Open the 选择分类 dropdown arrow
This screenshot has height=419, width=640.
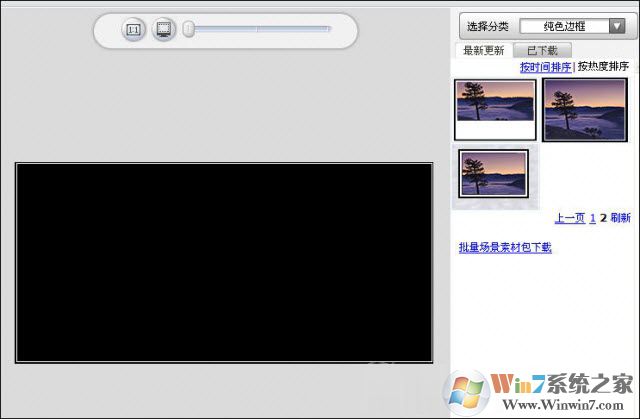pos(617,27)
